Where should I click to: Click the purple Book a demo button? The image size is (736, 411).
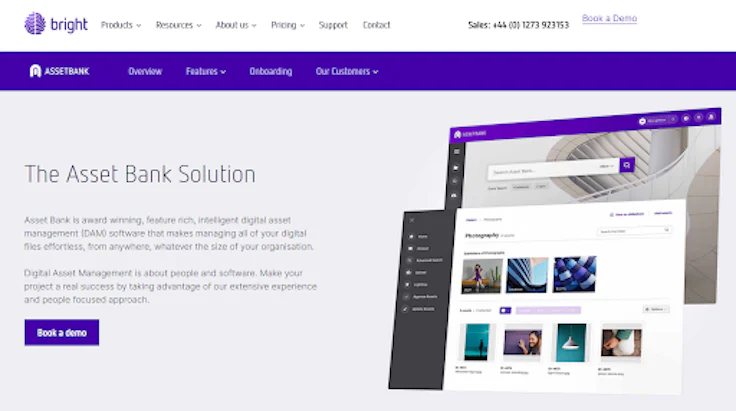click(x=61, y=333)
